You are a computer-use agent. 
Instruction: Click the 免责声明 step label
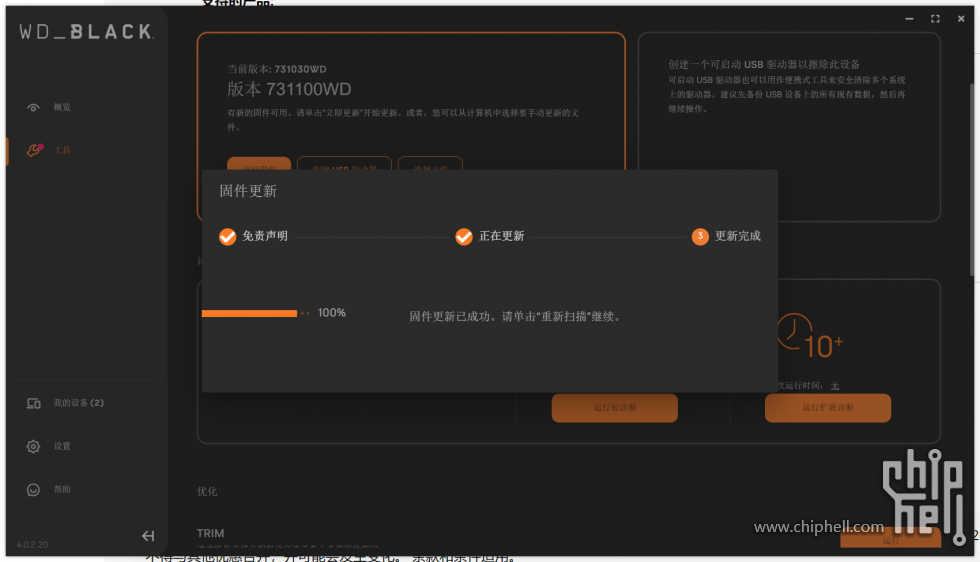(x=265, y=236)
